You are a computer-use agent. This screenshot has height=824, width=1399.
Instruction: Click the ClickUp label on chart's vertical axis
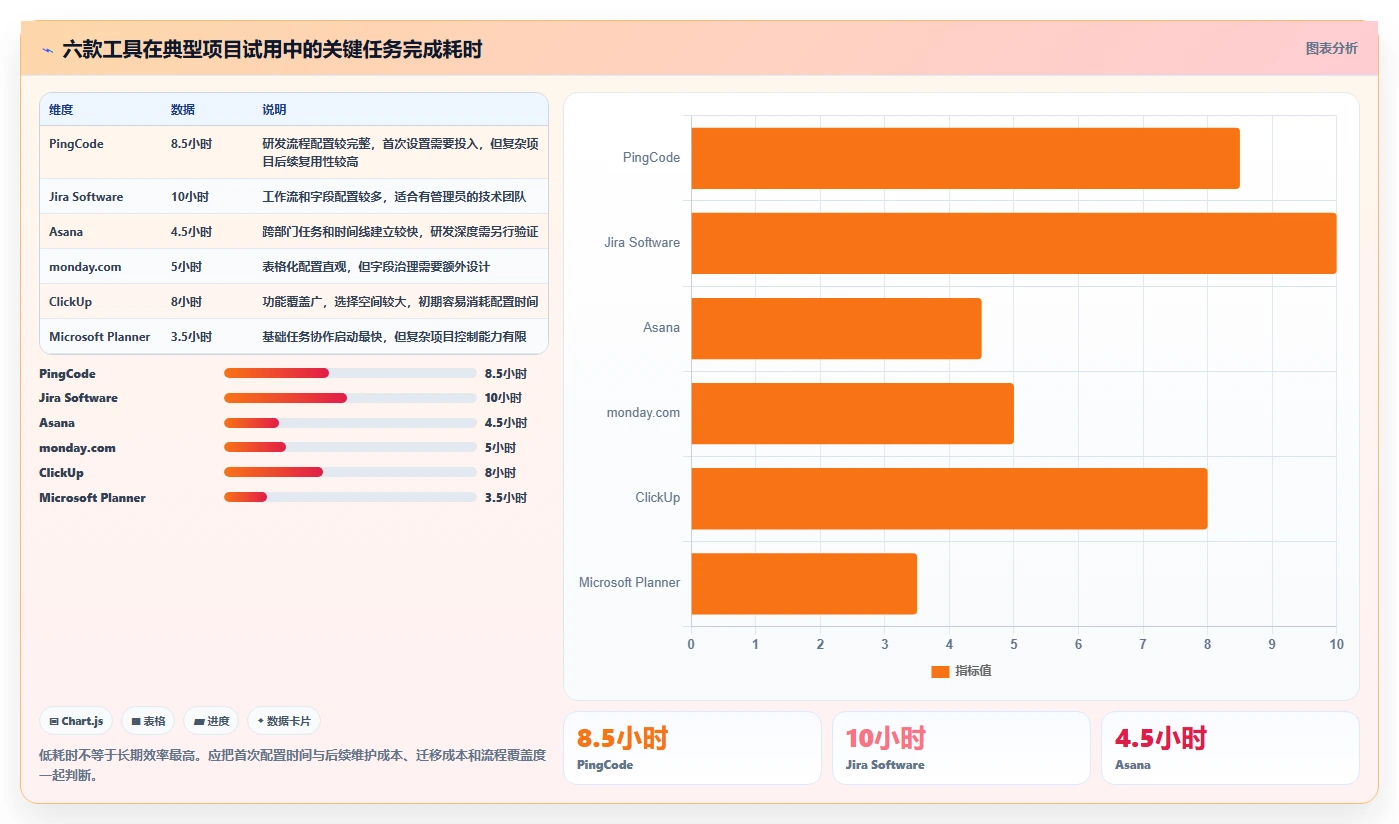[658, 498]
